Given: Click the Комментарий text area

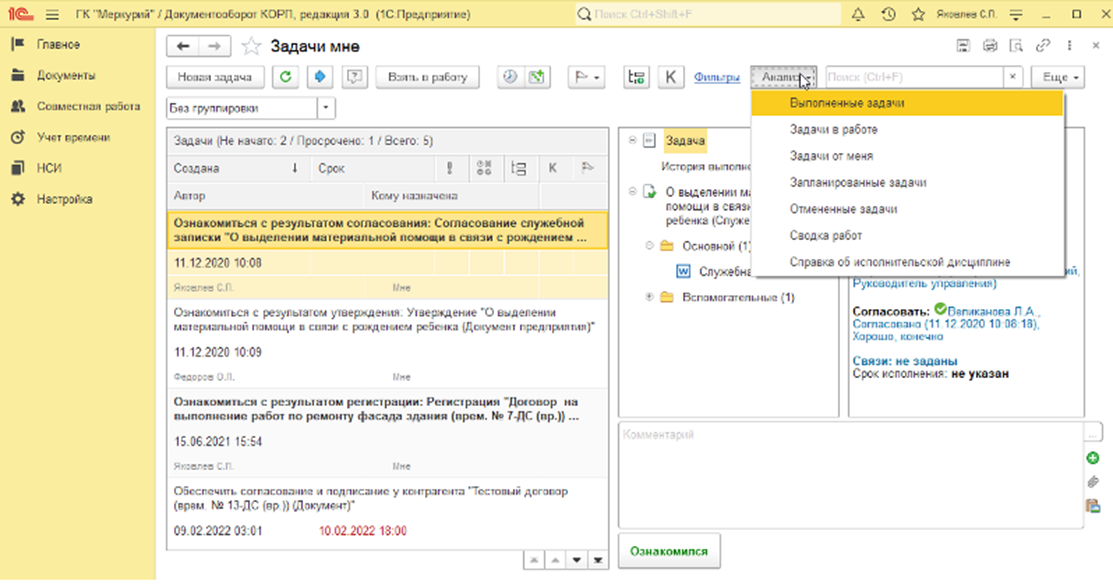Looking at the screenshot, I should [x=850, y=475].
